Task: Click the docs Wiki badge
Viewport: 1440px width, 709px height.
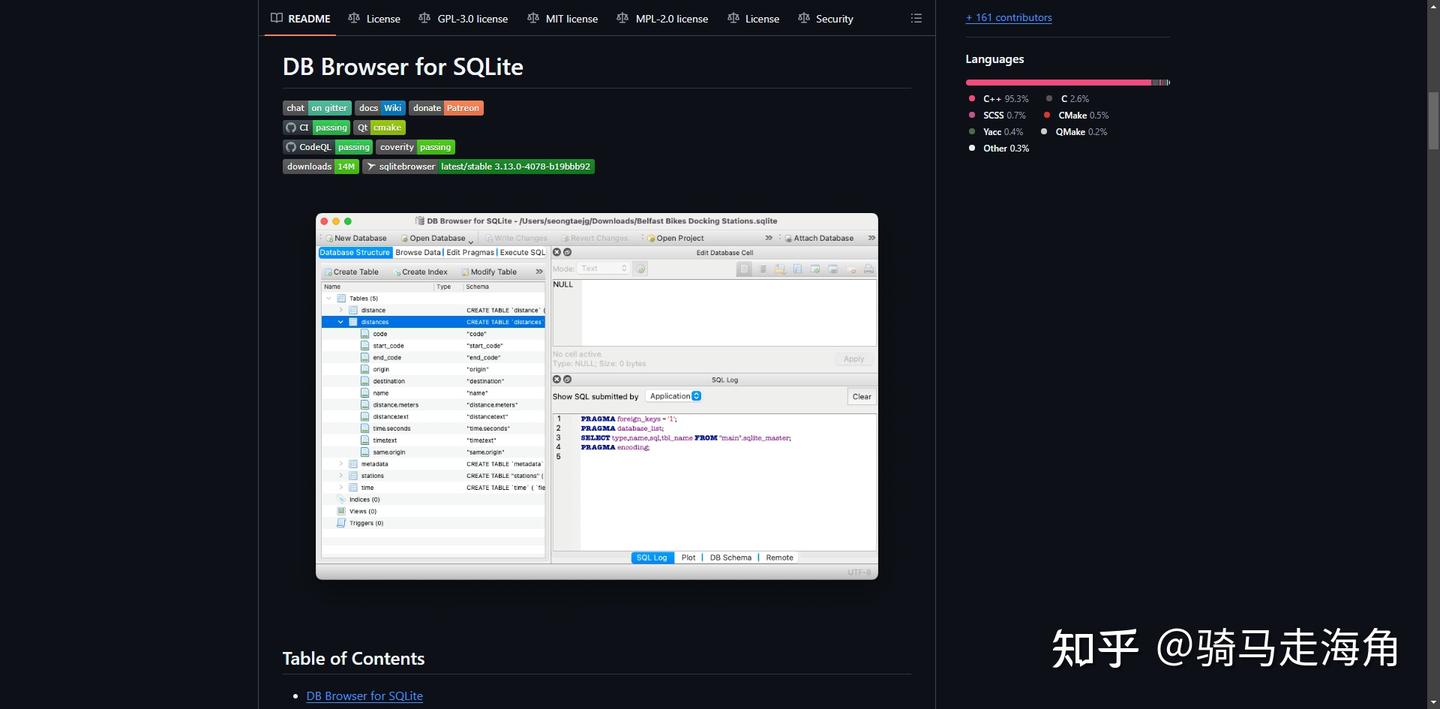Action: click(x=380, y=108)
